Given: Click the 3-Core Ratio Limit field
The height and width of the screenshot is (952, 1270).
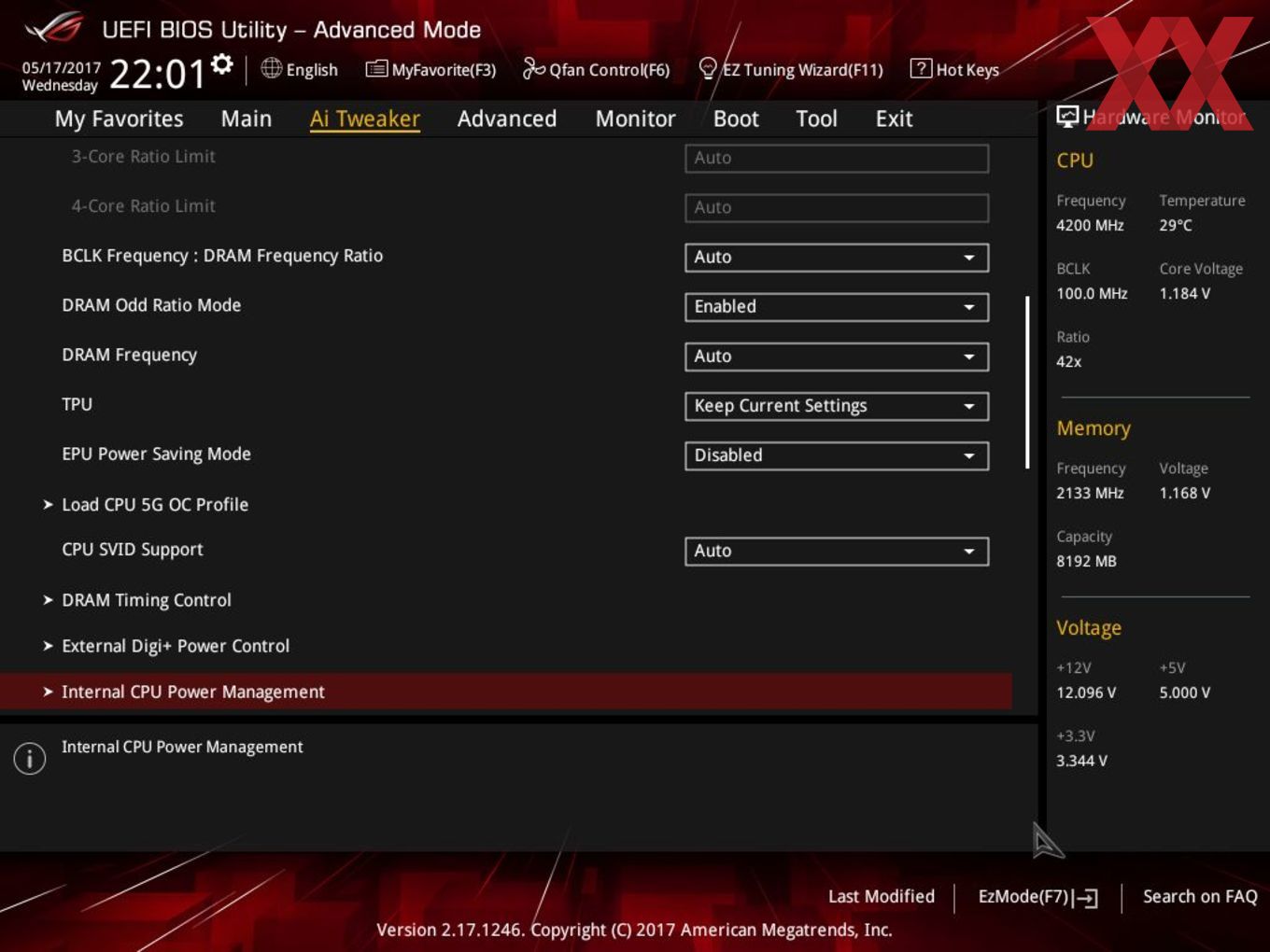Looking at the screenshot, I should (837, 159).
